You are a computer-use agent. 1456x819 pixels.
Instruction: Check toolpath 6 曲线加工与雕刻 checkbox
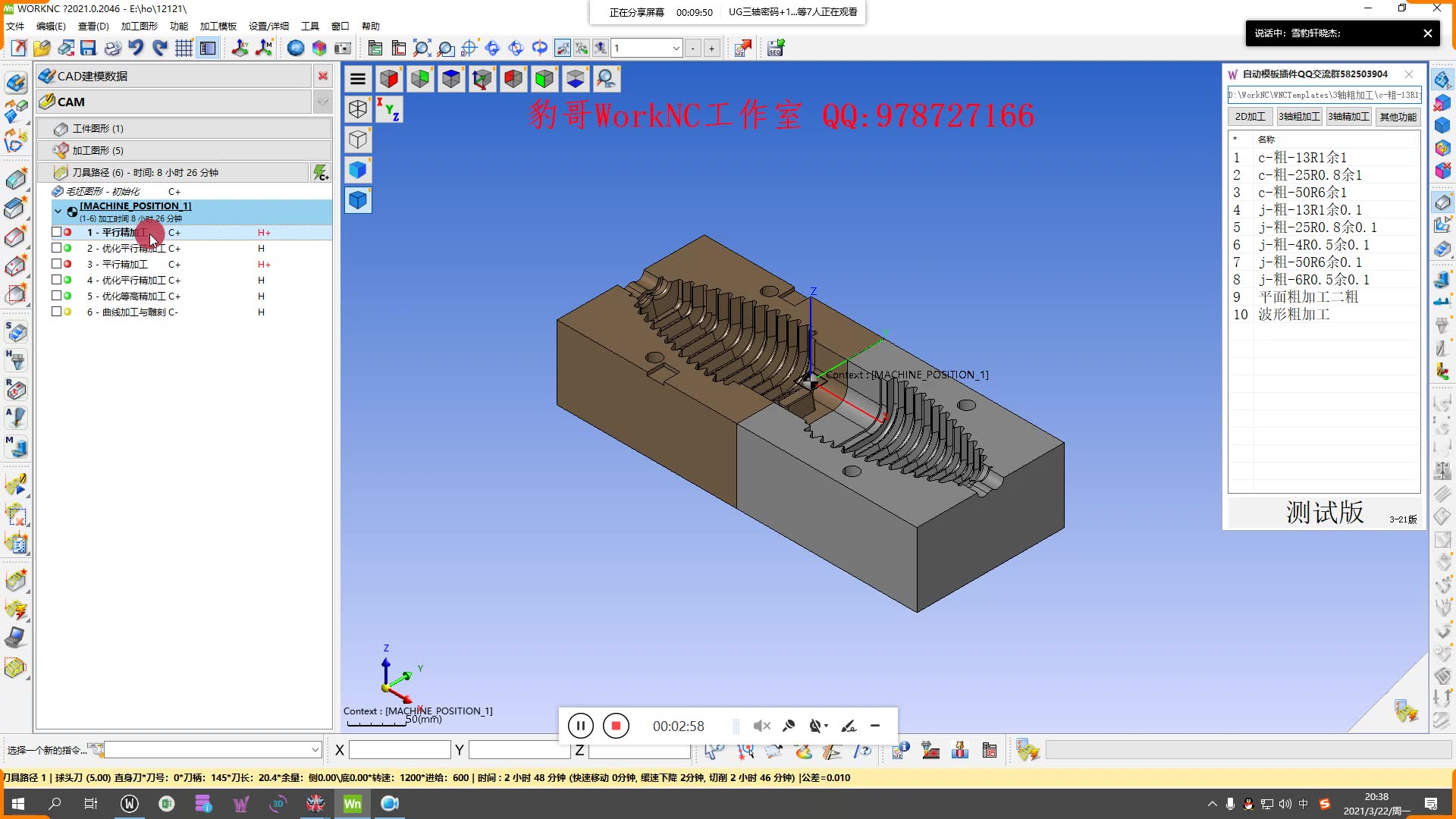pyautogui.click(x=56, y=312)
